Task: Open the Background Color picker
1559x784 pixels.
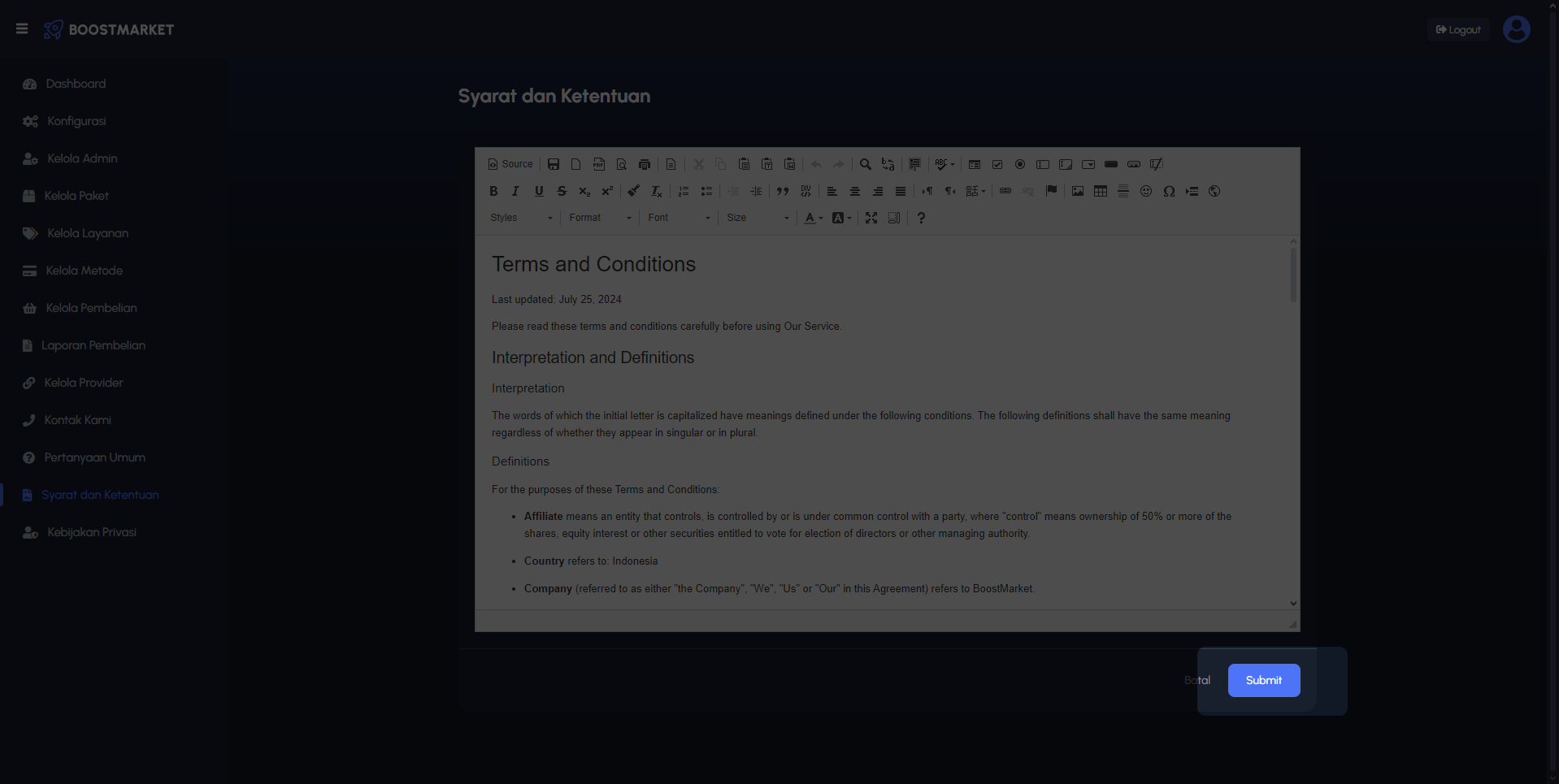Action: click(842, 218)
